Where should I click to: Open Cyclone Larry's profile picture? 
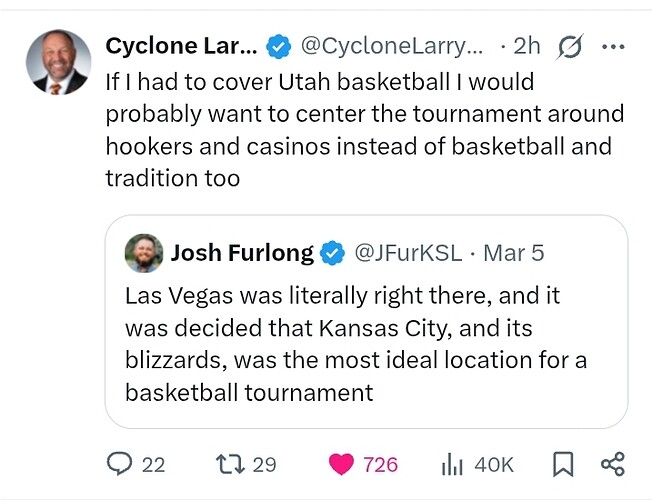point(56,62)
